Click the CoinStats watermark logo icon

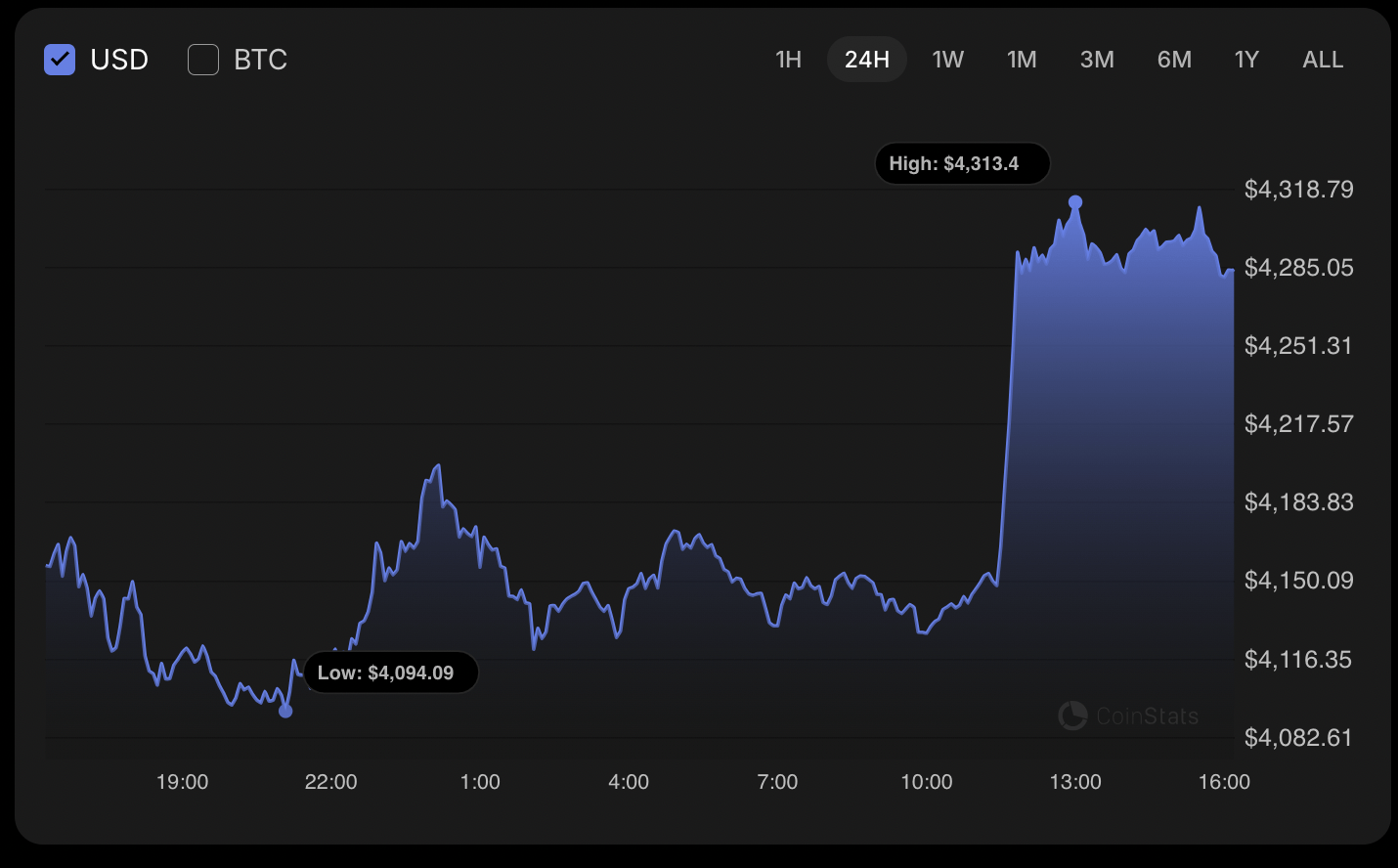tap(1072, 716)
